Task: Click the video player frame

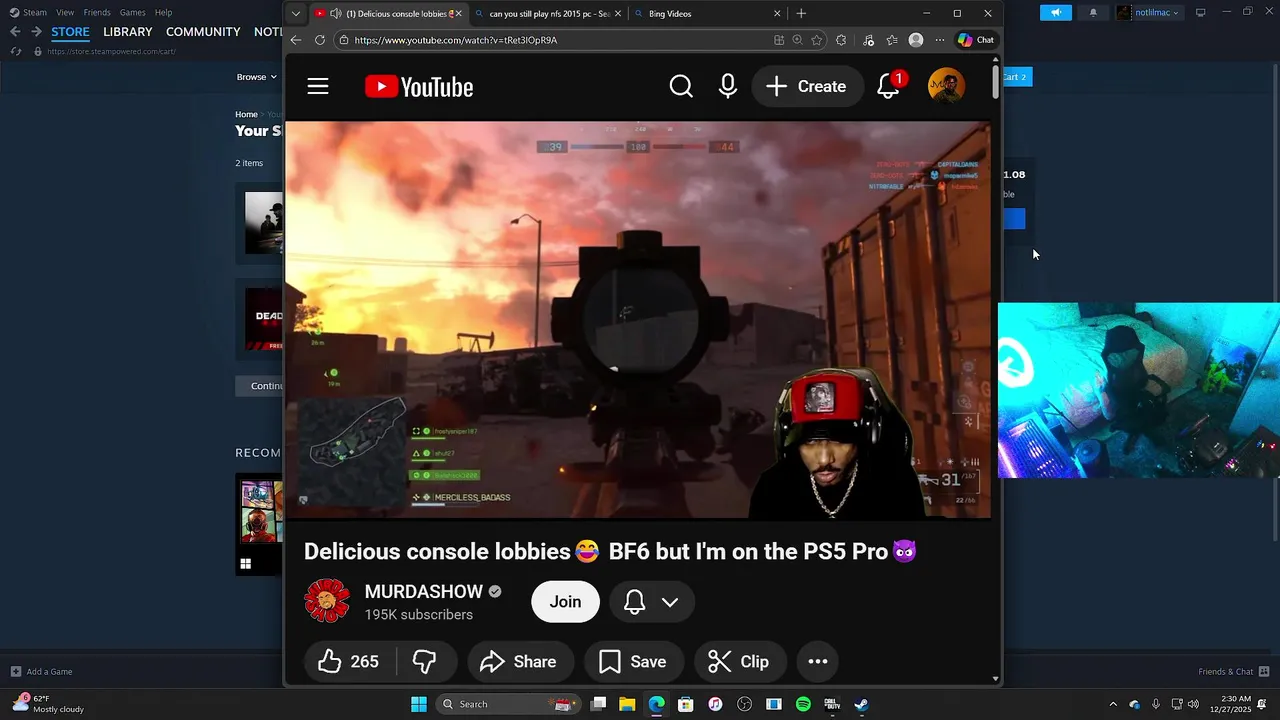Action: click(x=638, y=320)
